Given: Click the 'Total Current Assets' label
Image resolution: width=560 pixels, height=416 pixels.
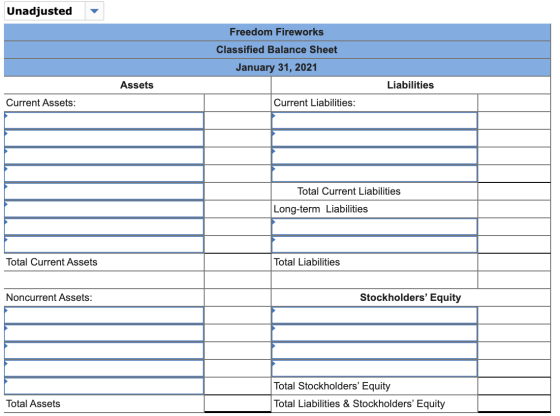Looking at the screenshot, I should point(52,262).
